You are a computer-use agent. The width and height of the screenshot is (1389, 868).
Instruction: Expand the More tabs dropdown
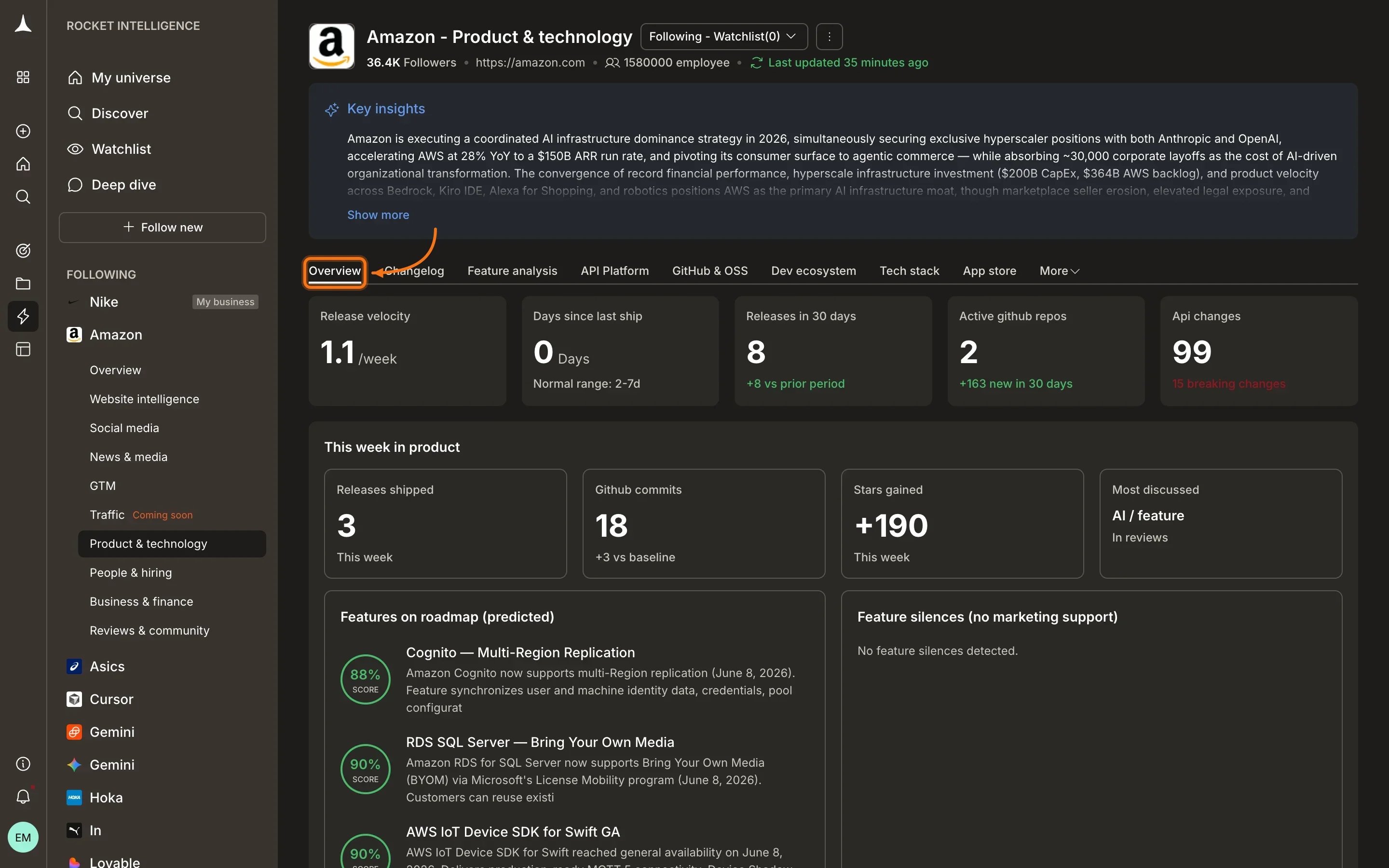(x=1060, y=271)
